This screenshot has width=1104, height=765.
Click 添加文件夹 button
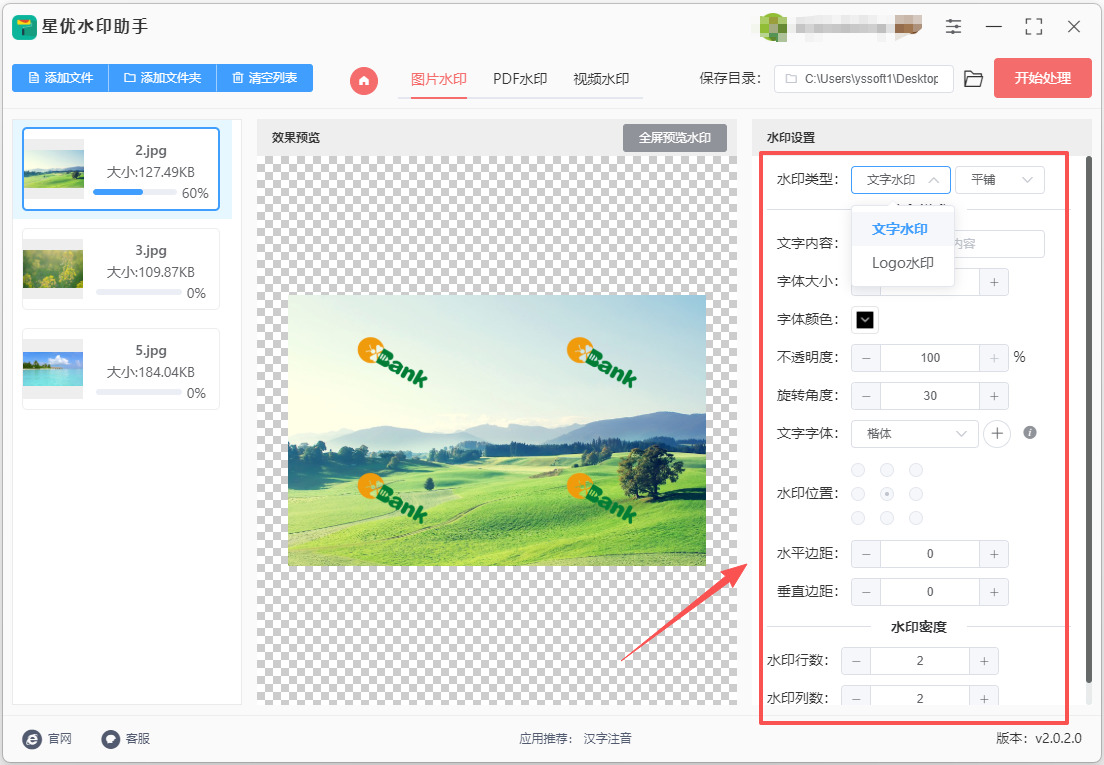pos(163,78)
